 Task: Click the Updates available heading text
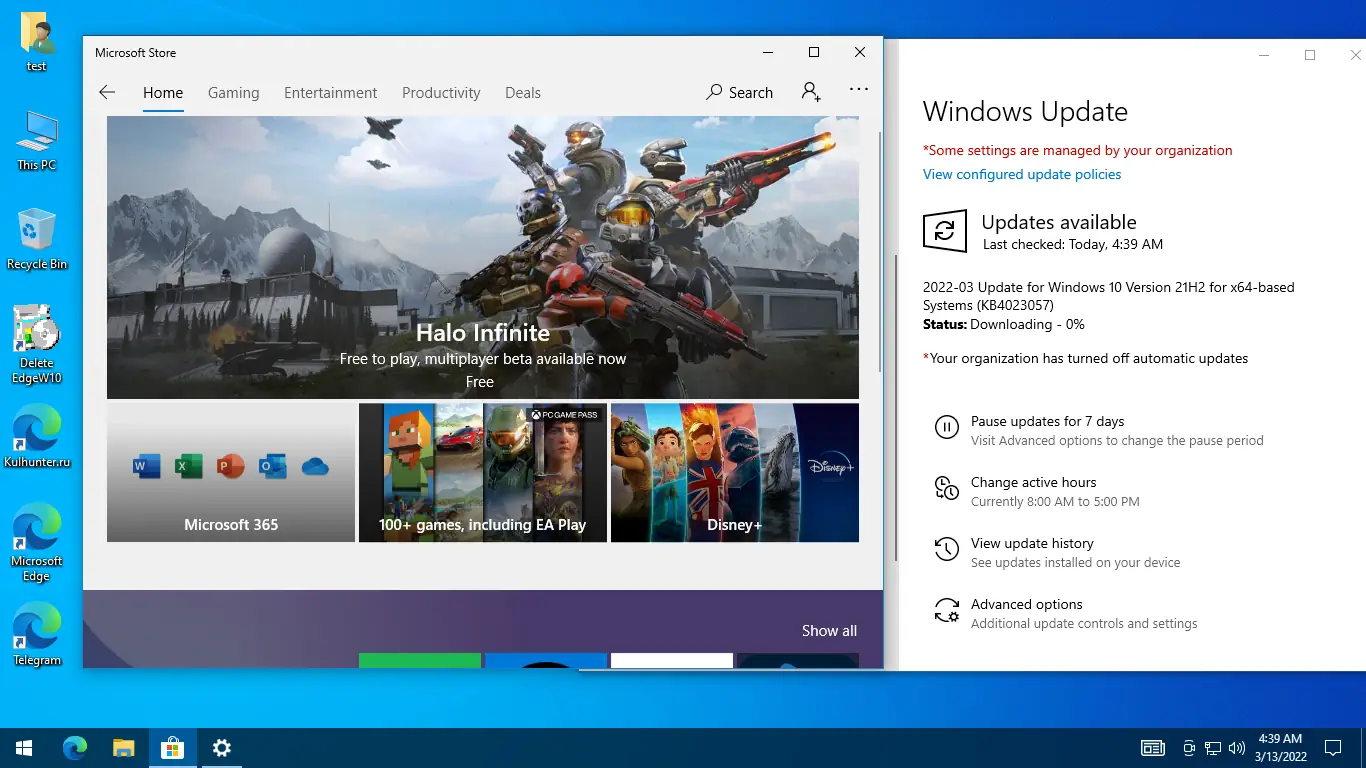pyautogui.click(x=1059, y=222)
